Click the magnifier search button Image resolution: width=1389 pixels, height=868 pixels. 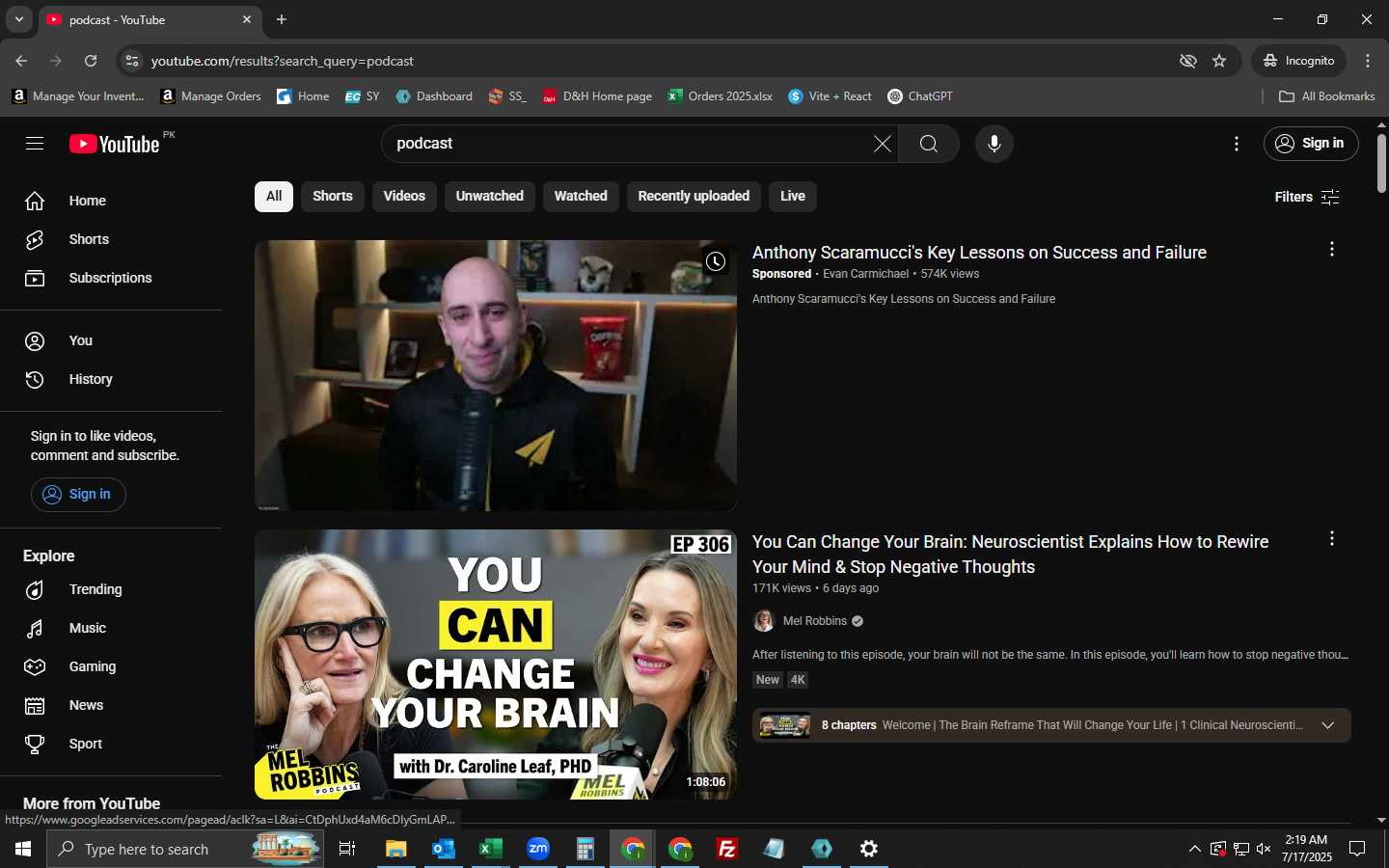(928, 144)
